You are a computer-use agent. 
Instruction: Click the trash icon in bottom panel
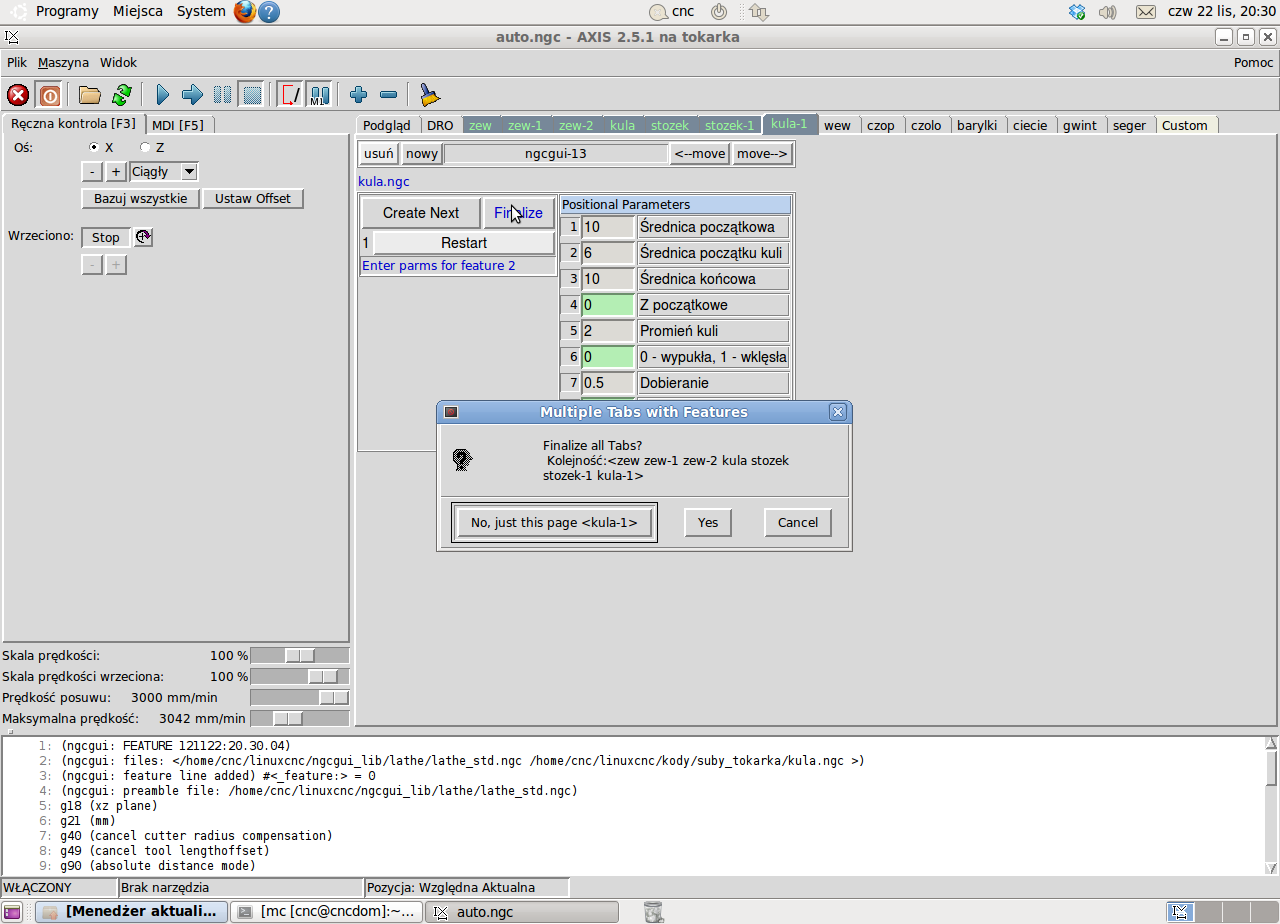[x=653, y=912]
